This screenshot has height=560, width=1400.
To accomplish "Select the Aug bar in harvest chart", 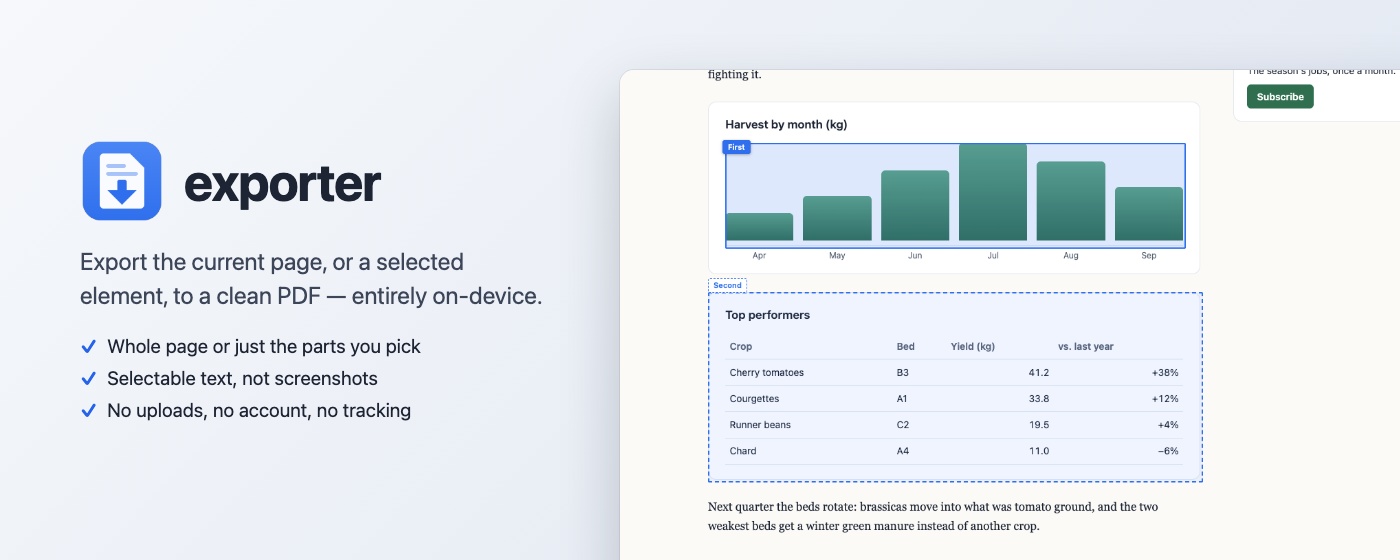I will click(1071, 201).
